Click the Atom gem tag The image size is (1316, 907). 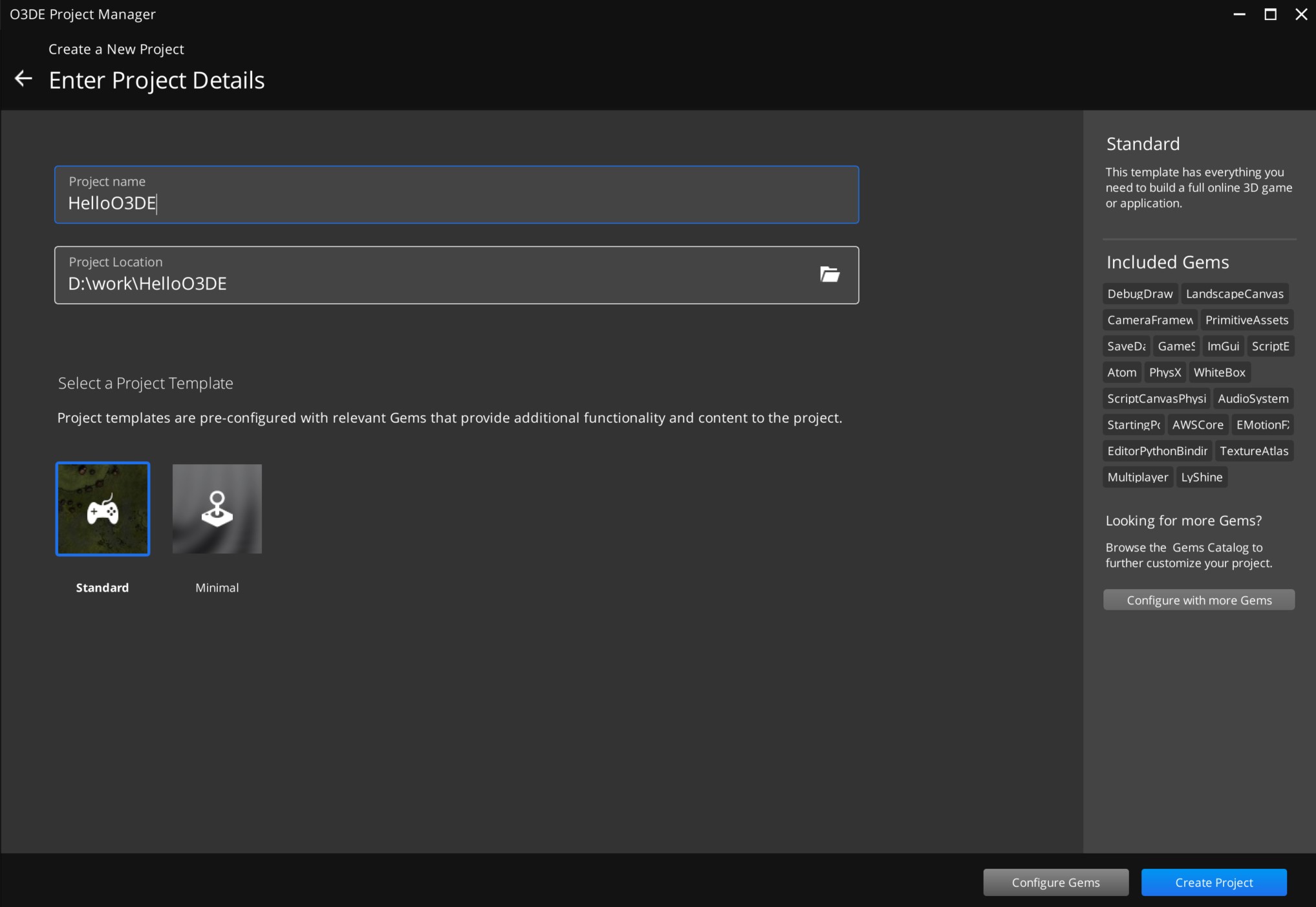pos(1121,372)
